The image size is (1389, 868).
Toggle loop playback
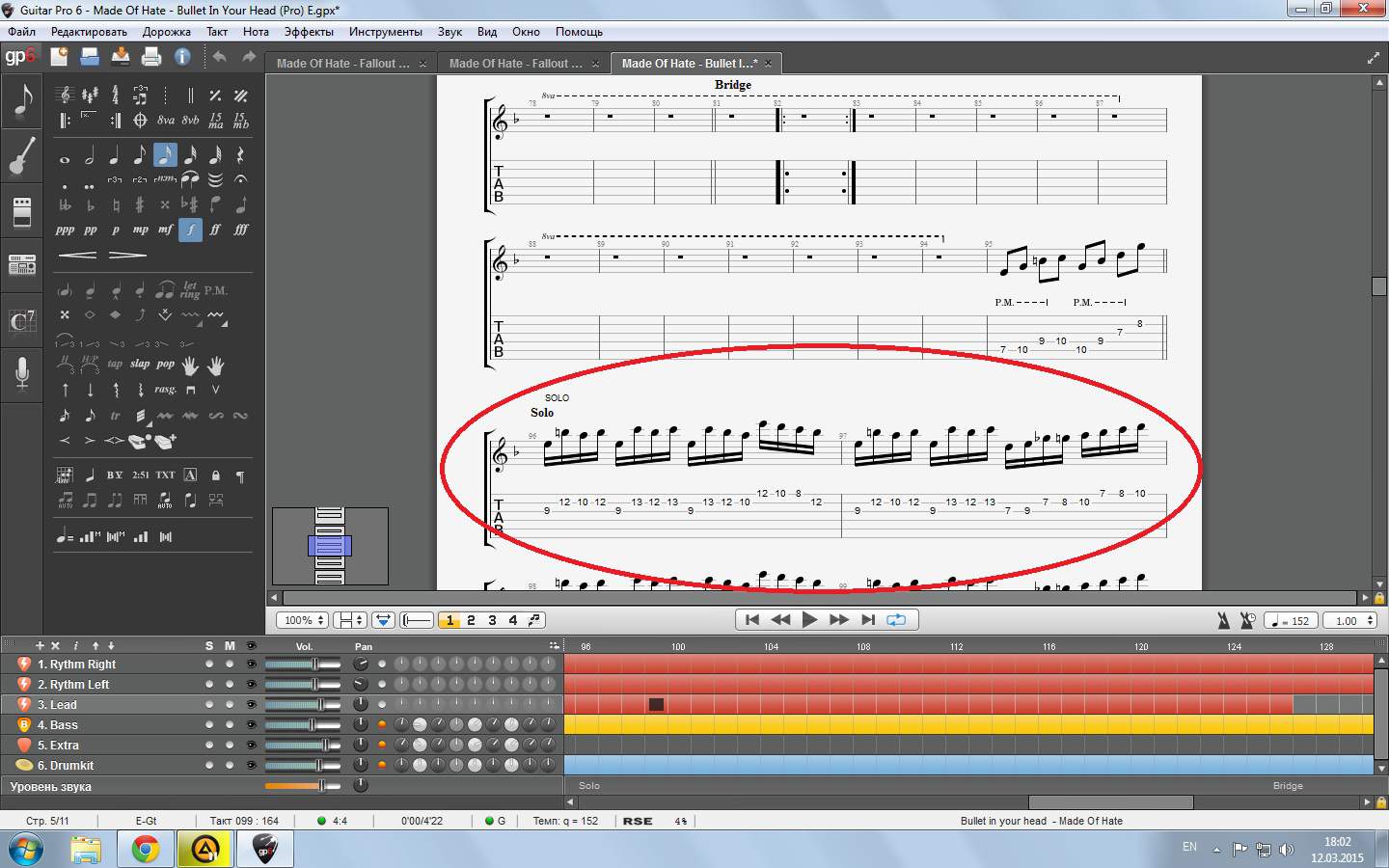click(896, 620)
